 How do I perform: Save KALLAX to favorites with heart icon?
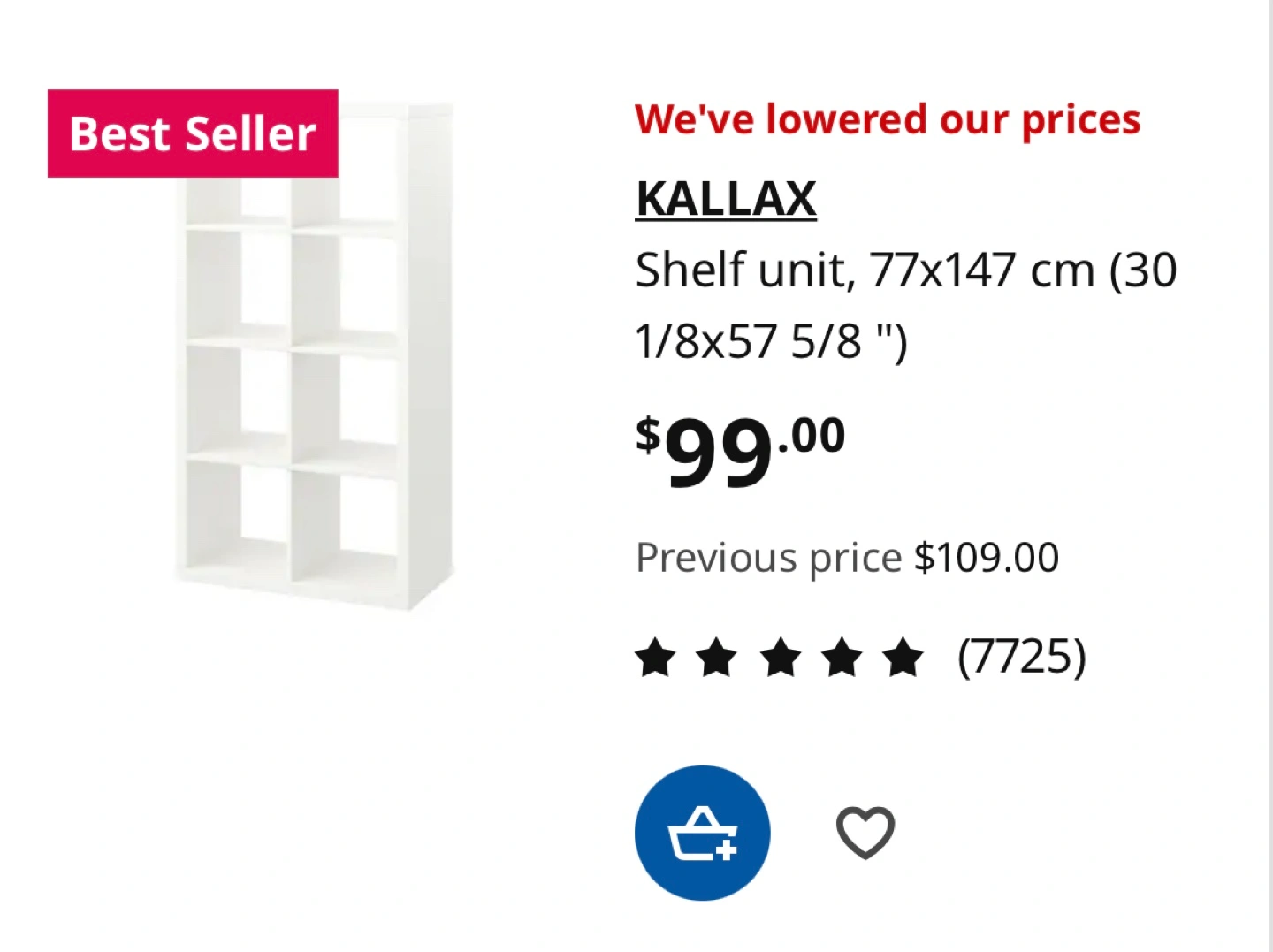[865, 833]
